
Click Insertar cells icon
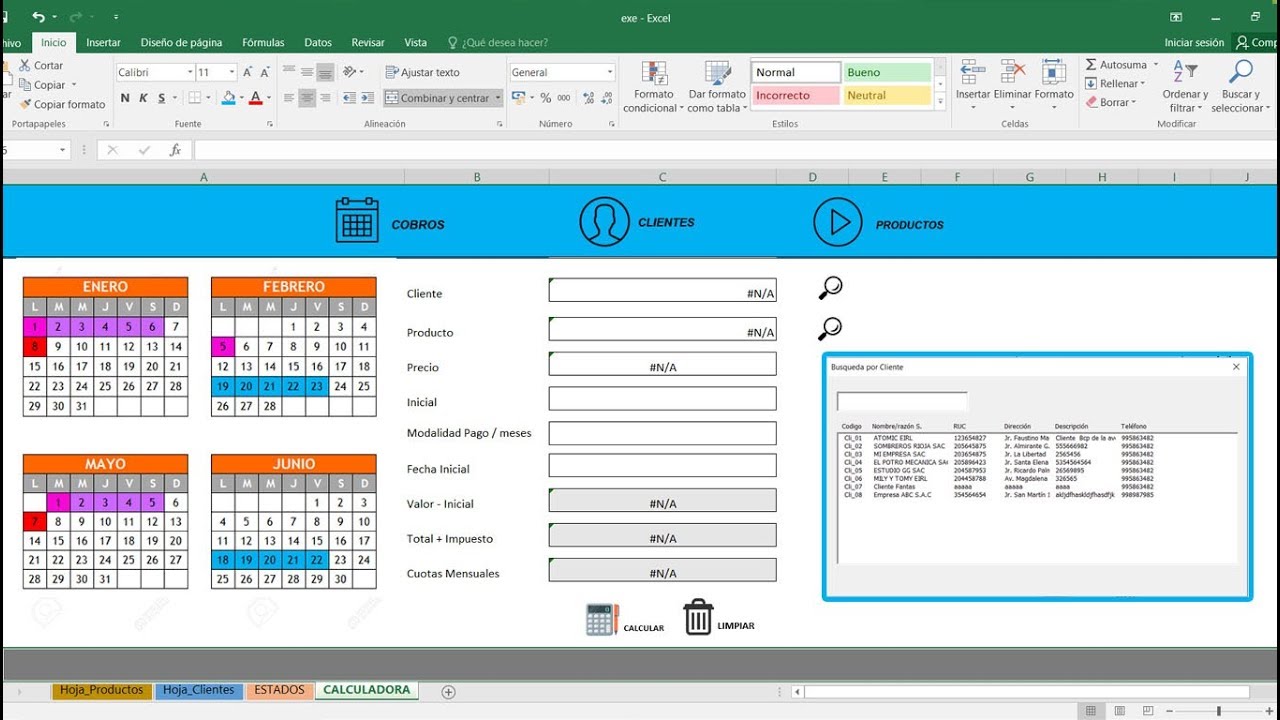coord(973,73)
